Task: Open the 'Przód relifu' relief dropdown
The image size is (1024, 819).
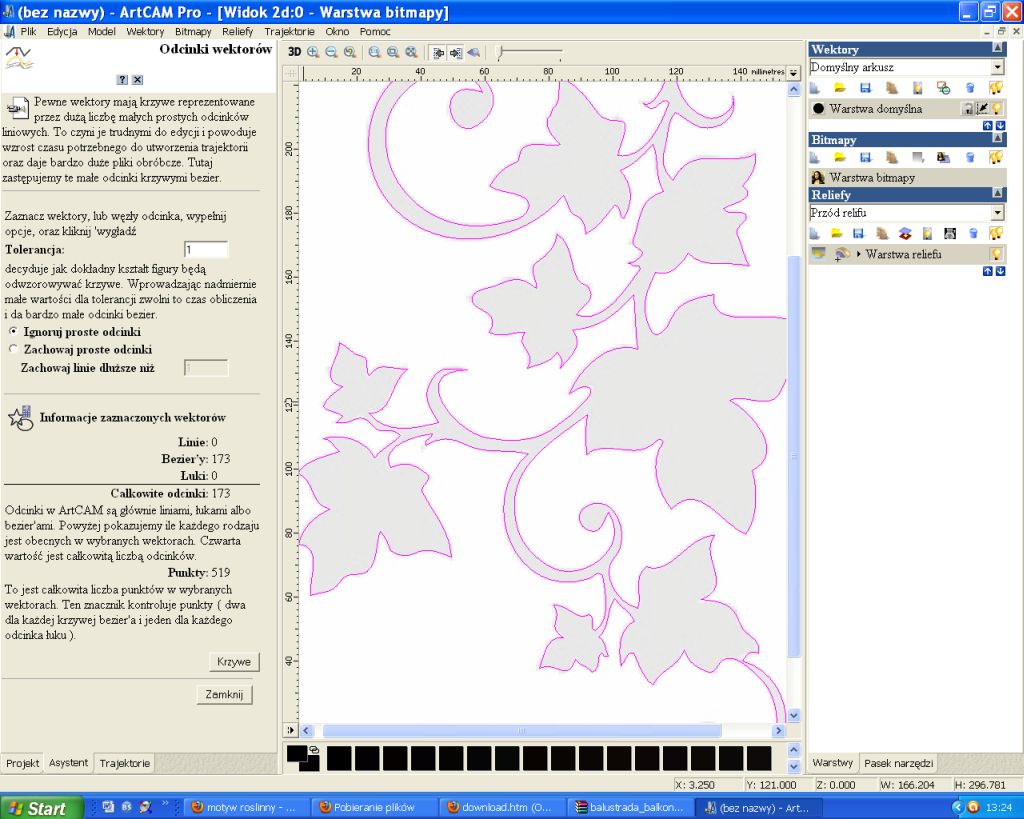Action: pyautogui.click(x=997, y=213)
